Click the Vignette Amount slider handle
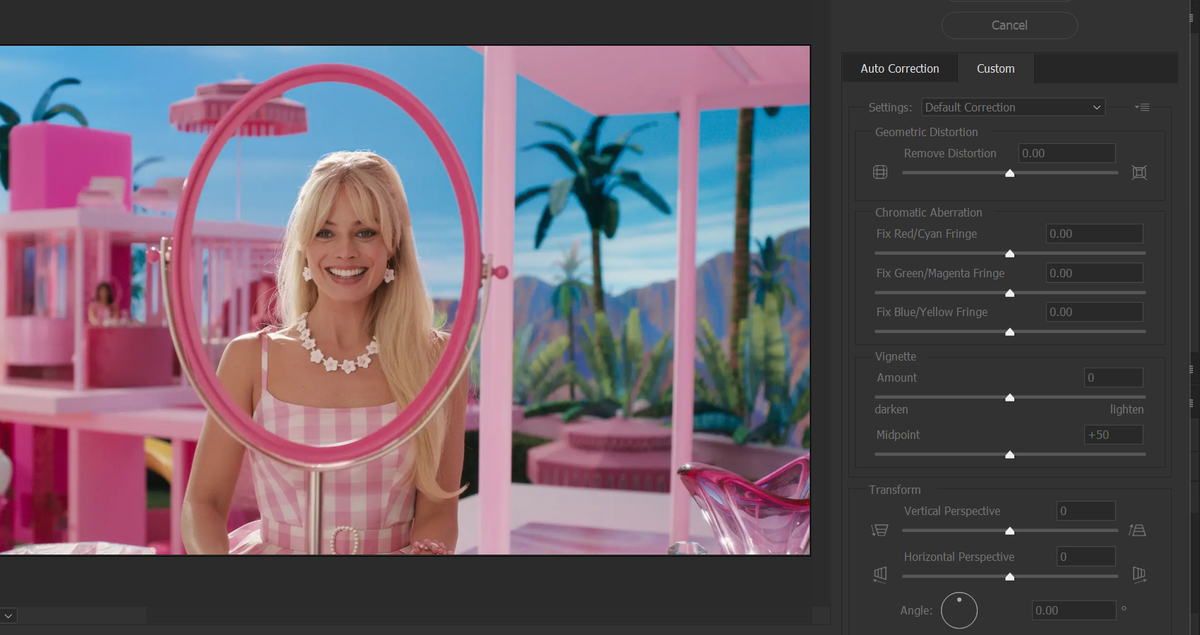The width and height of the screenshot is (1200, 635). pos(1010,397)
